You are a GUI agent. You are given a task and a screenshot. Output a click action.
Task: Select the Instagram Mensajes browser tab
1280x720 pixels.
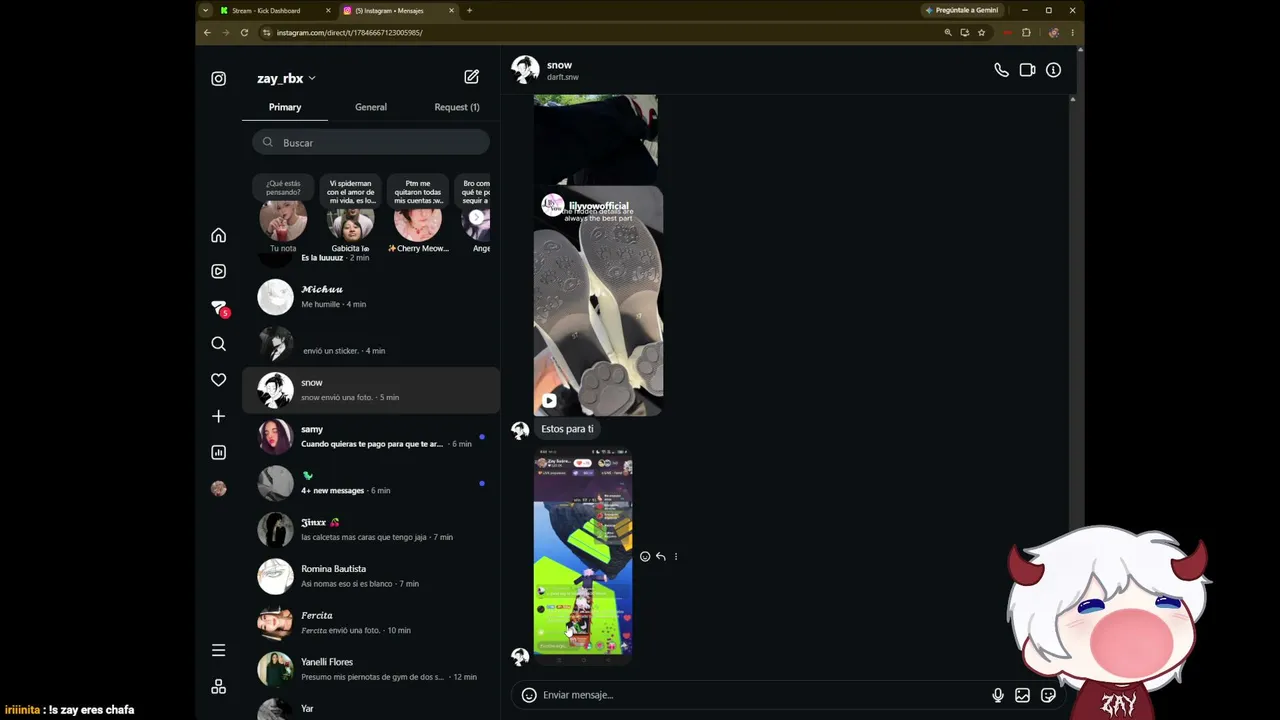coord(399,10)
